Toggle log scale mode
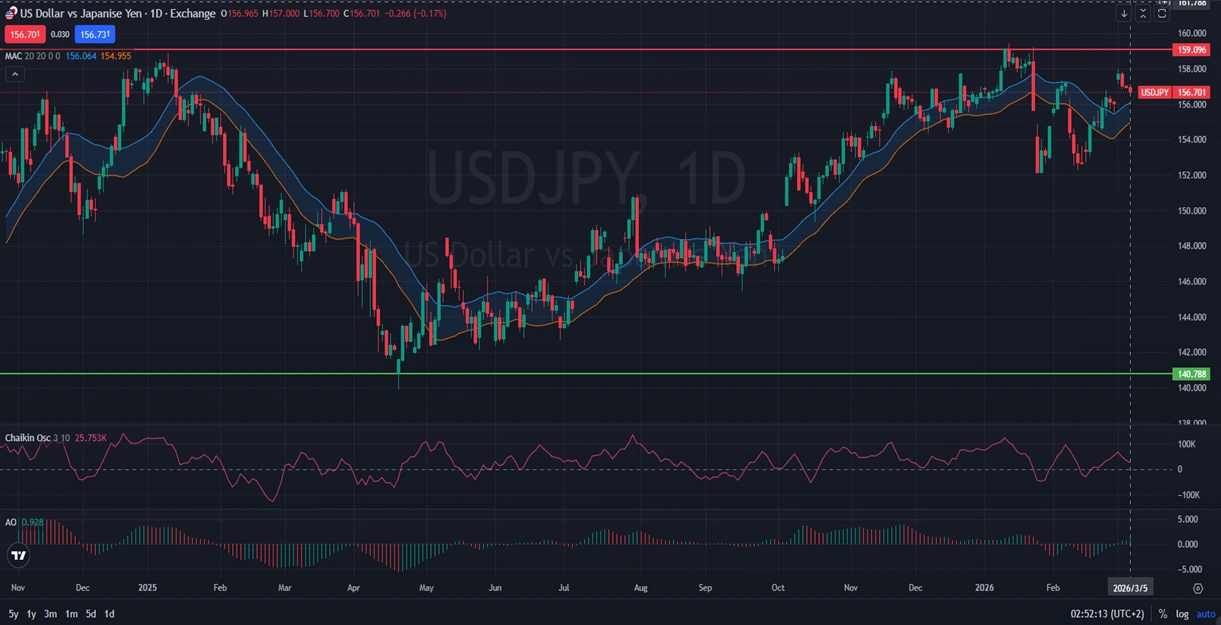This screenshot has width=1221, height=625. tap(1182, 614)
